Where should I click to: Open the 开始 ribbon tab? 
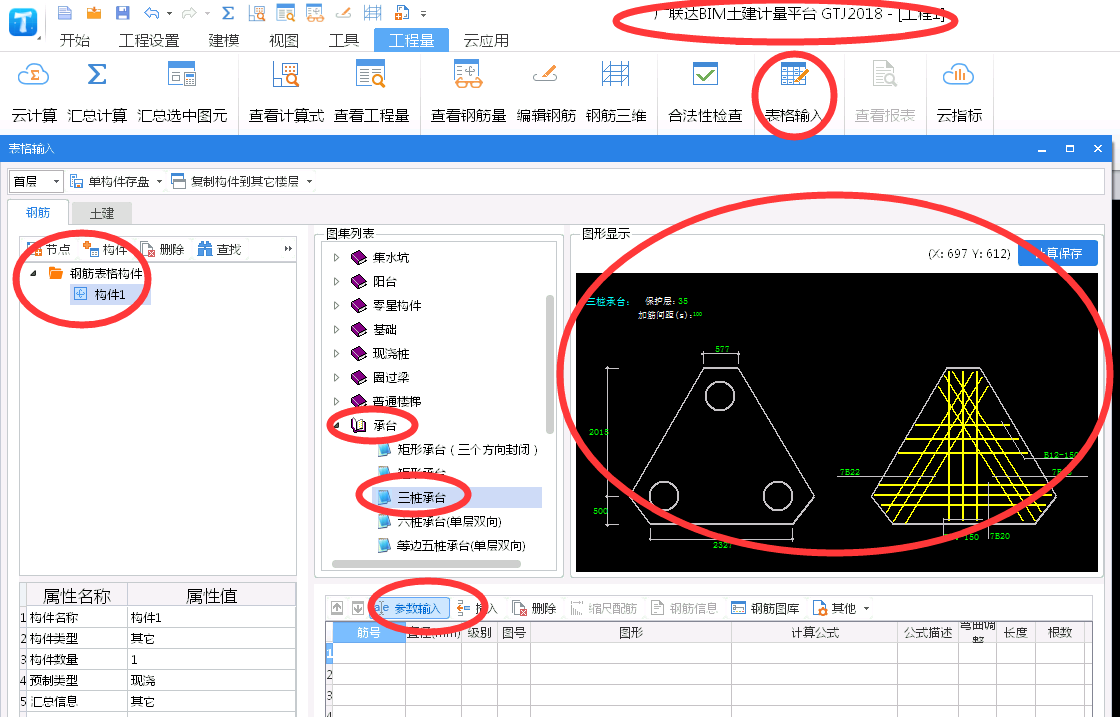tap(75, 41)
